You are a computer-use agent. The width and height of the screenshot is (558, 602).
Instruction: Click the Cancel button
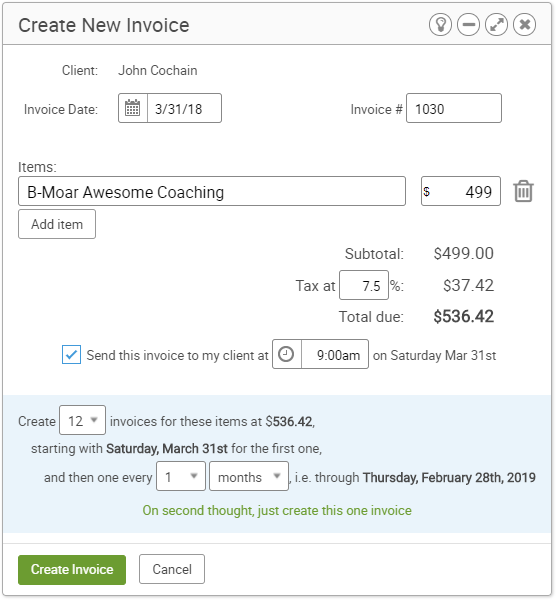[172, 569]
